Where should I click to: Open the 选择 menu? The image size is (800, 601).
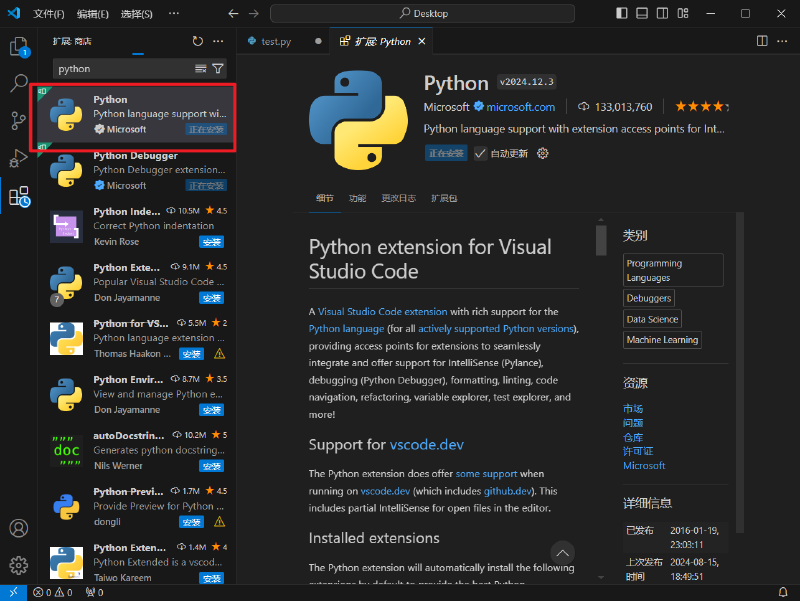(136, 14)
